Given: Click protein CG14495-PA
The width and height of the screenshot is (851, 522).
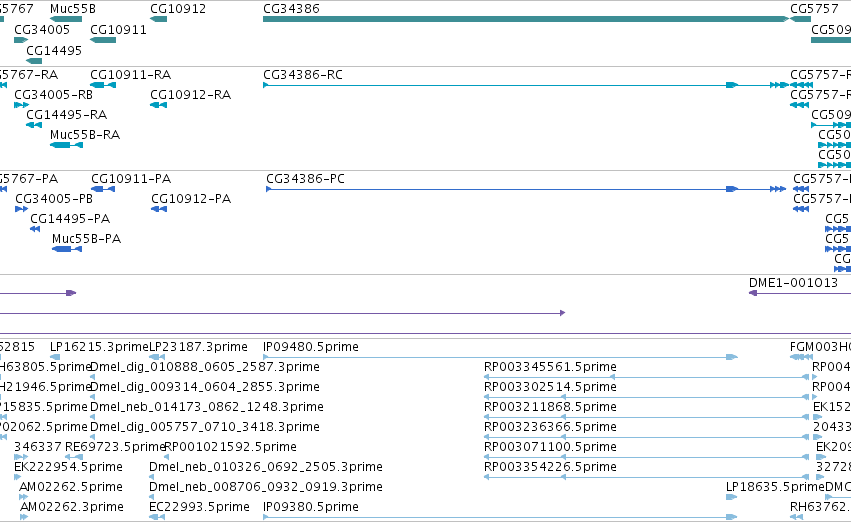Looking at the screenshot, I should 70,219.
